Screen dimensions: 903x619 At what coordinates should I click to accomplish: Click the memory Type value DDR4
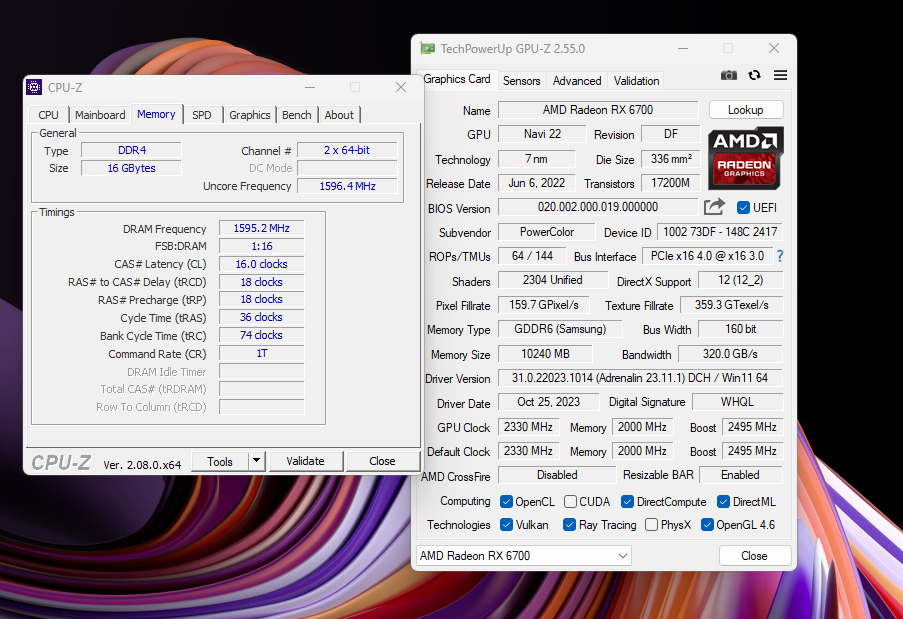(132, 150)
